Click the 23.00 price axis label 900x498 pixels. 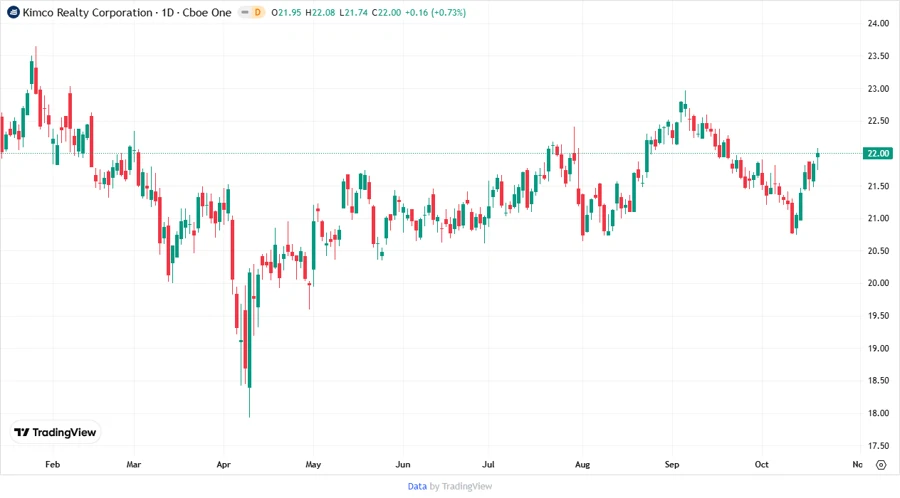[878, 88]
